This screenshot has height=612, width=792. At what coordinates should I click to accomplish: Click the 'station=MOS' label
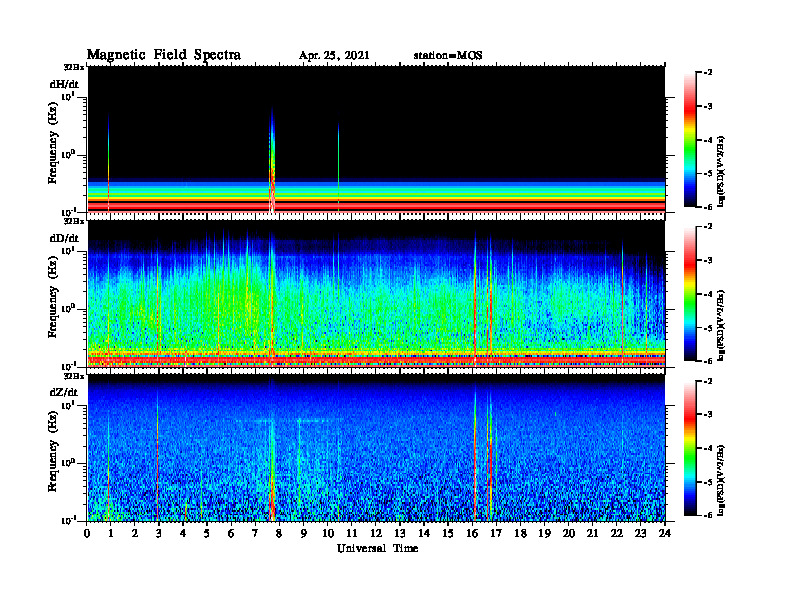tap(448, 56)
